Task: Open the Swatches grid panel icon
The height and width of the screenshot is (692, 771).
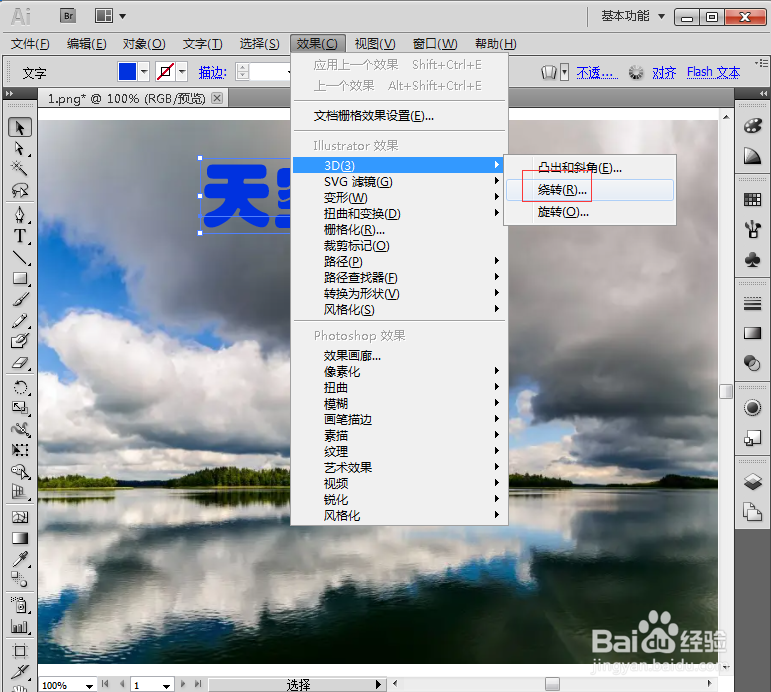Action: [752, 200]
